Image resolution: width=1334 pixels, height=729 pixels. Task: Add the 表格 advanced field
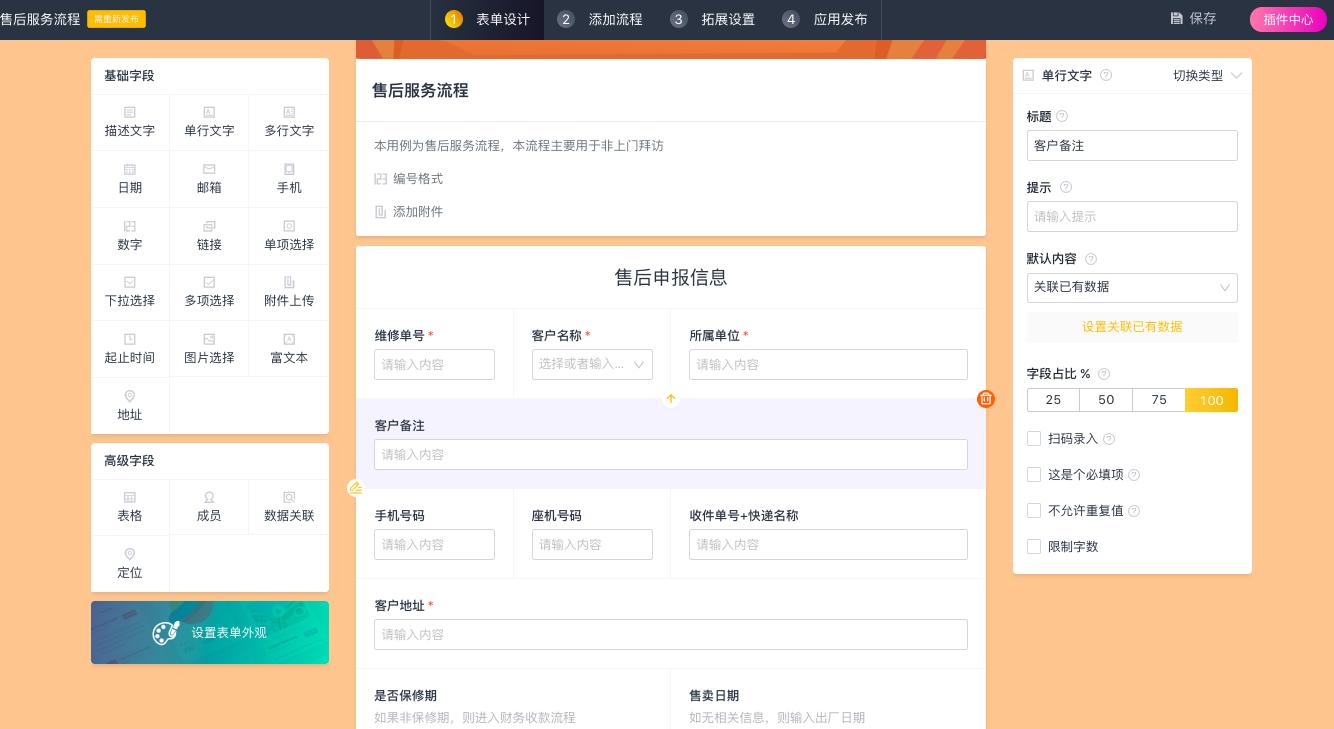[130, 506]
